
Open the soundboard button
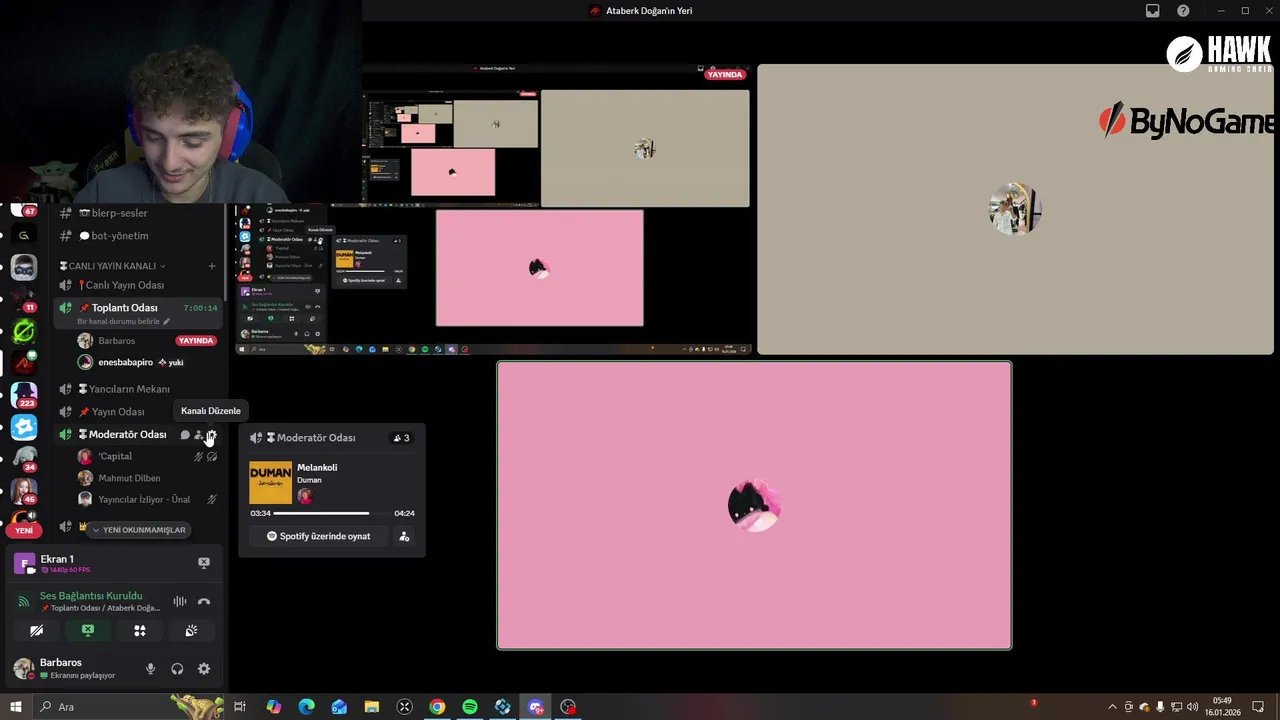191,630
